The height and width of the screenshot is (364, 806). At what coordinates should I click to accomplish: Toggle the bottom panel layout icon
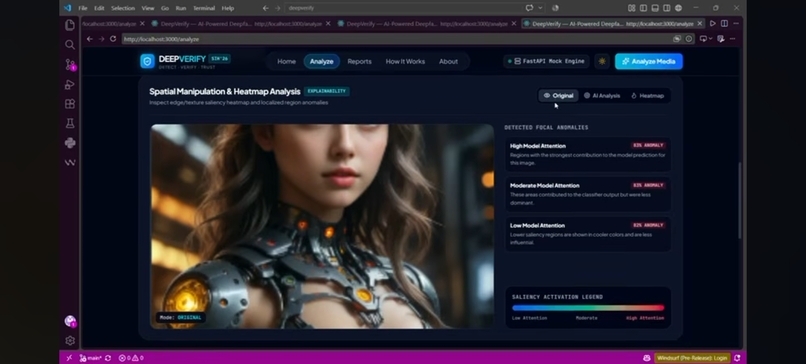(655, 8)
